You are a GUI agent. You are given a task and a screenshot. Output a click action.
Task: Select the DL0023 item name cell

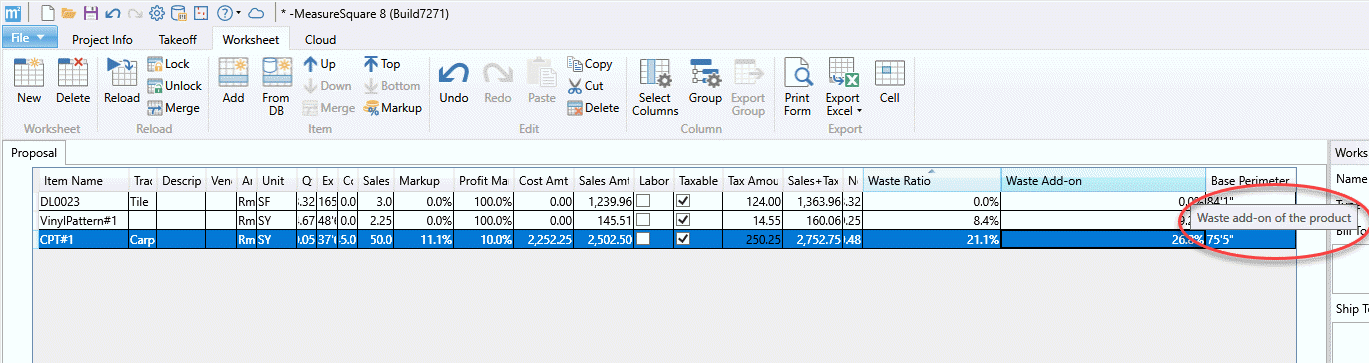click(84, 201)
